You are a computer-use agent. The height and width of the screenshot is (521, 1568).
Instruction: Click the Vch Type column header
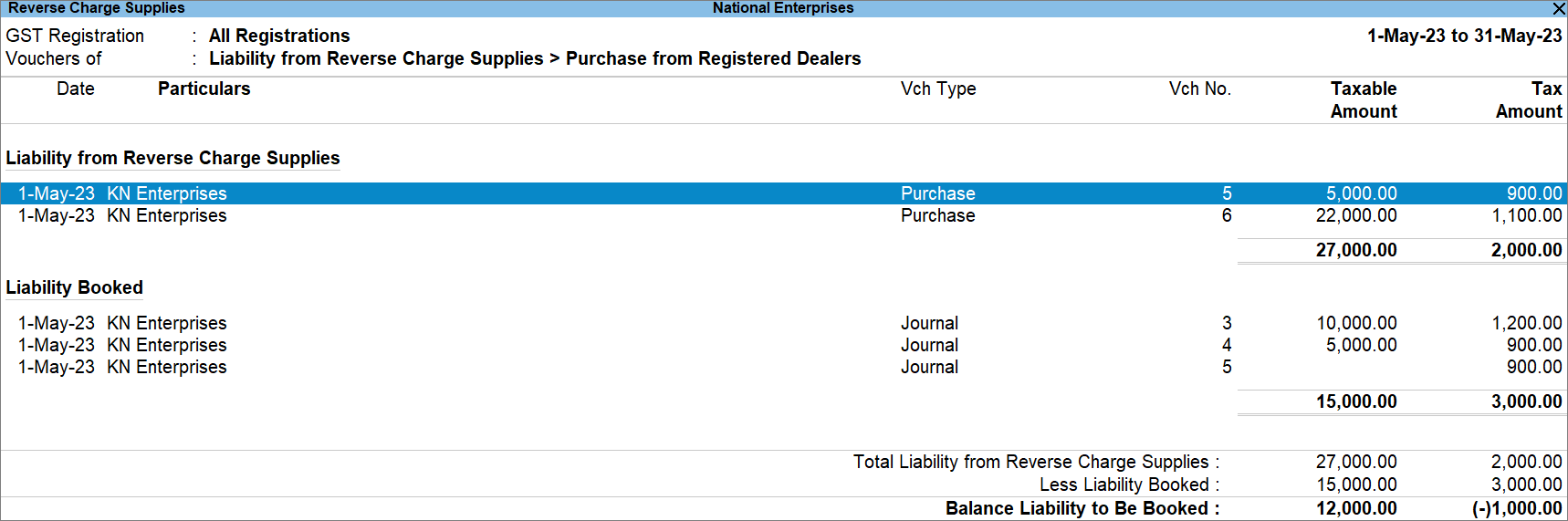[x=937, y=89]
